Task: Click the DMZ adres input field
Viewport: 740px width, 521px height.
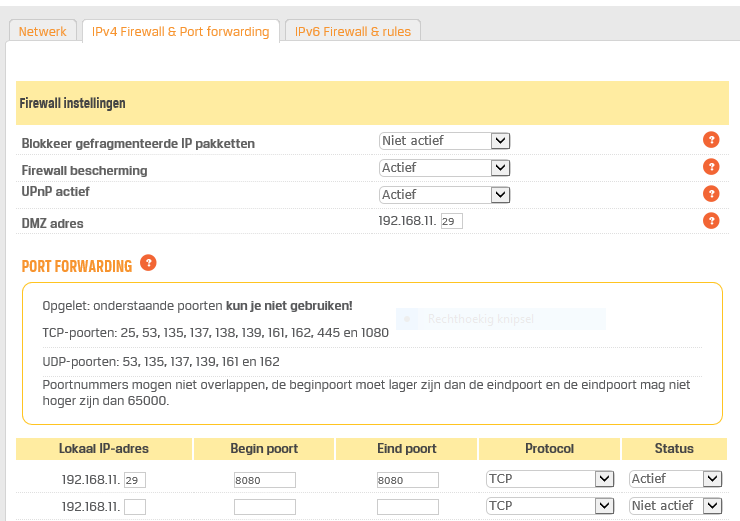Action: [451, 221]
